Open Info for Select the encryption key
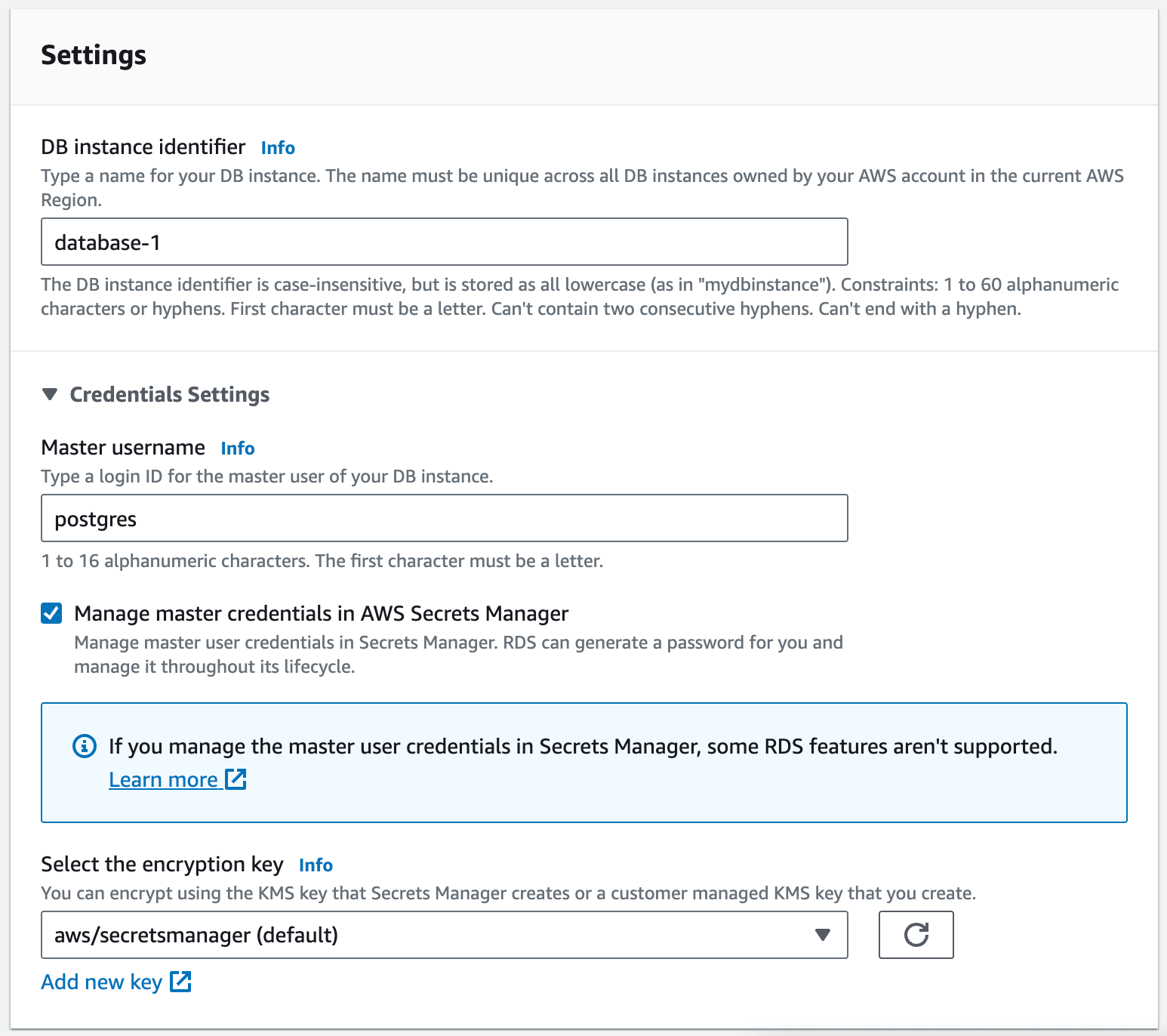The height and width of the screenshot is (1036, 1167). tap(316, 865)
